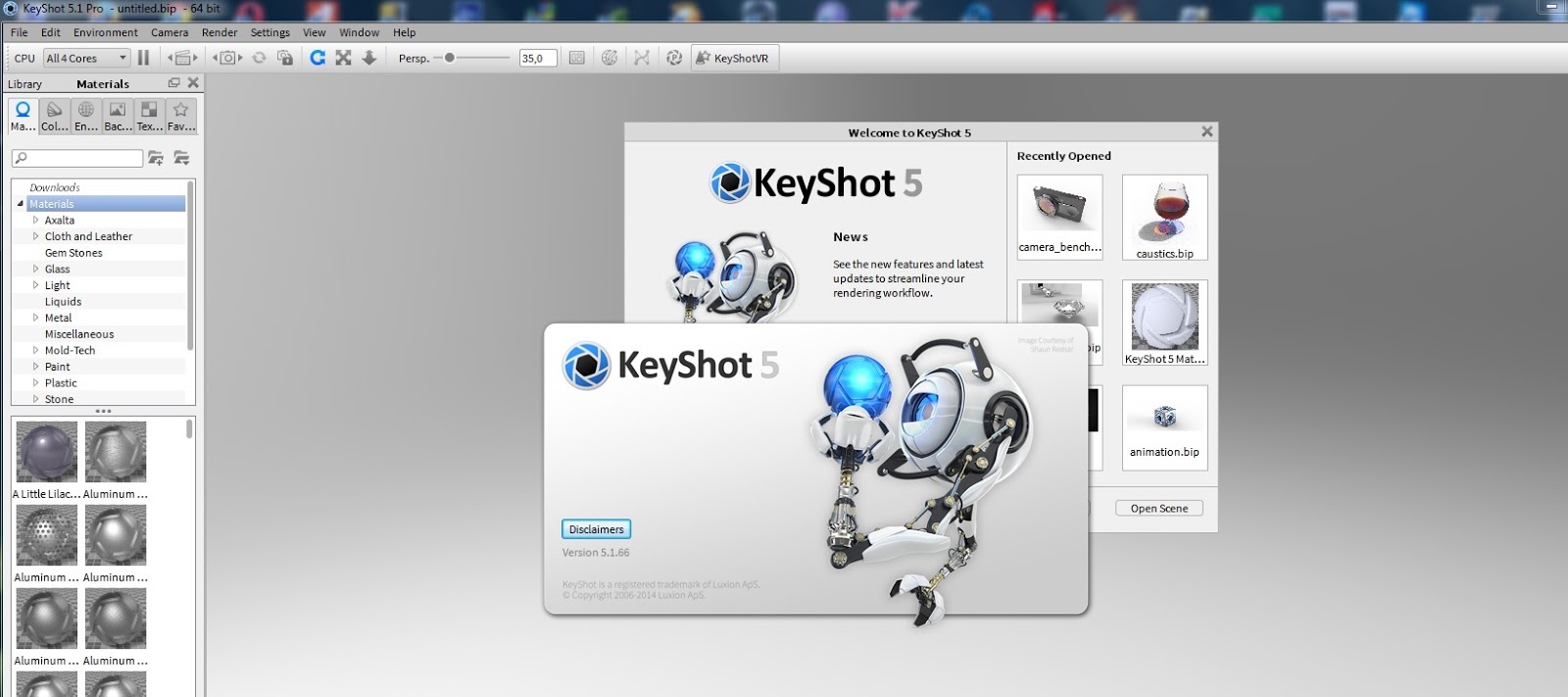Open the Edit menu
Viewport: 1568px width, 697px height.
(x=51, y=32)
